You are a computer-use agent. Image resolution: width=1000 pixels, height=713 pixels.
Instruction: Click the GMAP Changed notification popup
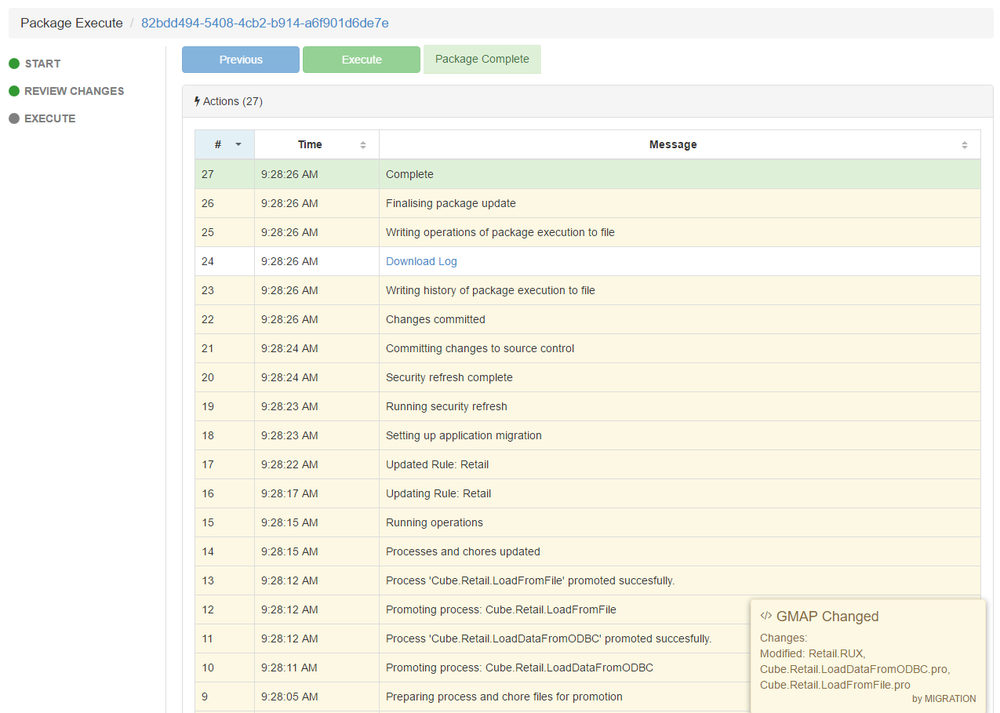(867, 655)
